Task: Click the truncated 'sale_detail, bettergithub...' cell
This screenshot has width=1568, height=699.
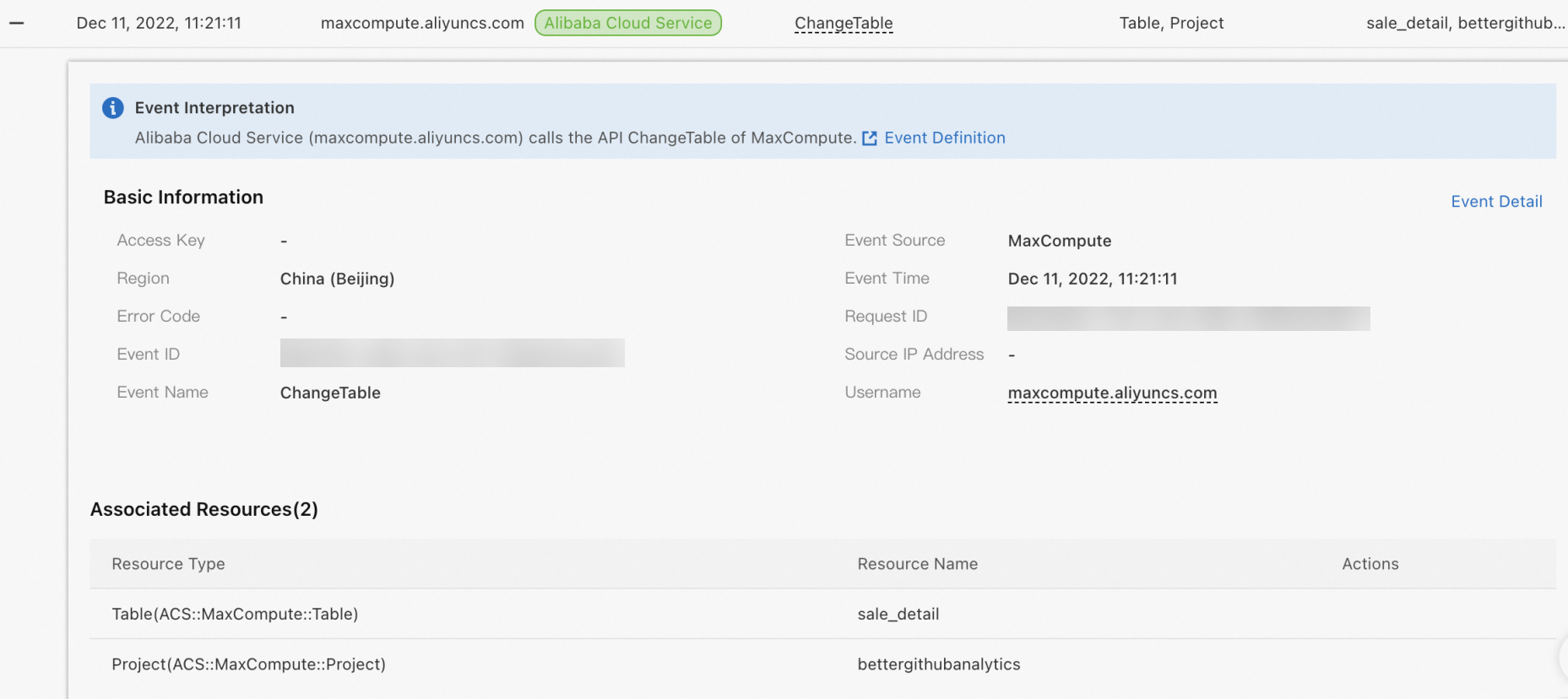Action: [x=1465, y=23]
